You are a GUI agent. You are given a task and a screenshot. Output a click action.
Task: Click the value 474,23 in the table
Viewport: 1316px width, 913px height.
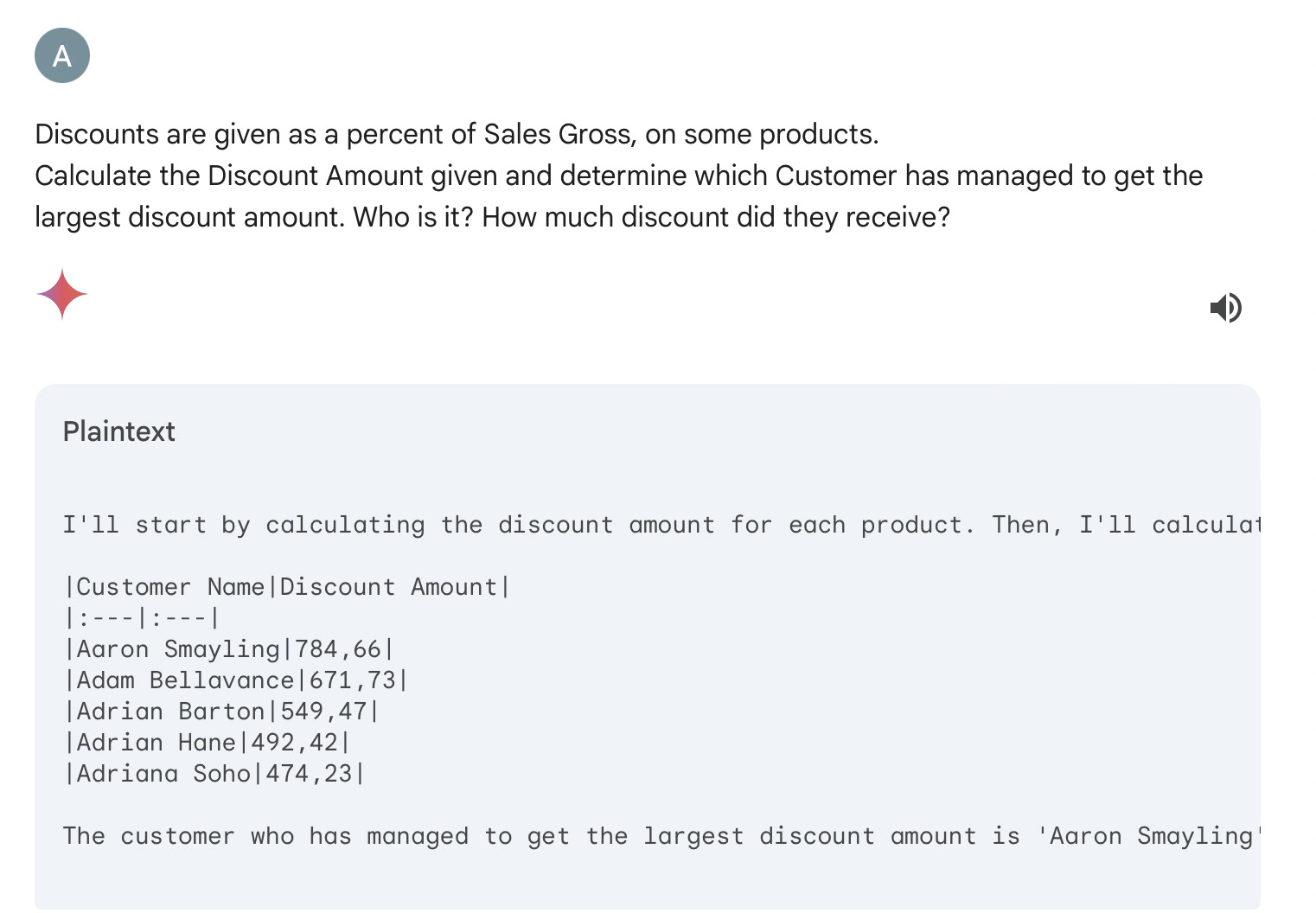click(309, 774)
